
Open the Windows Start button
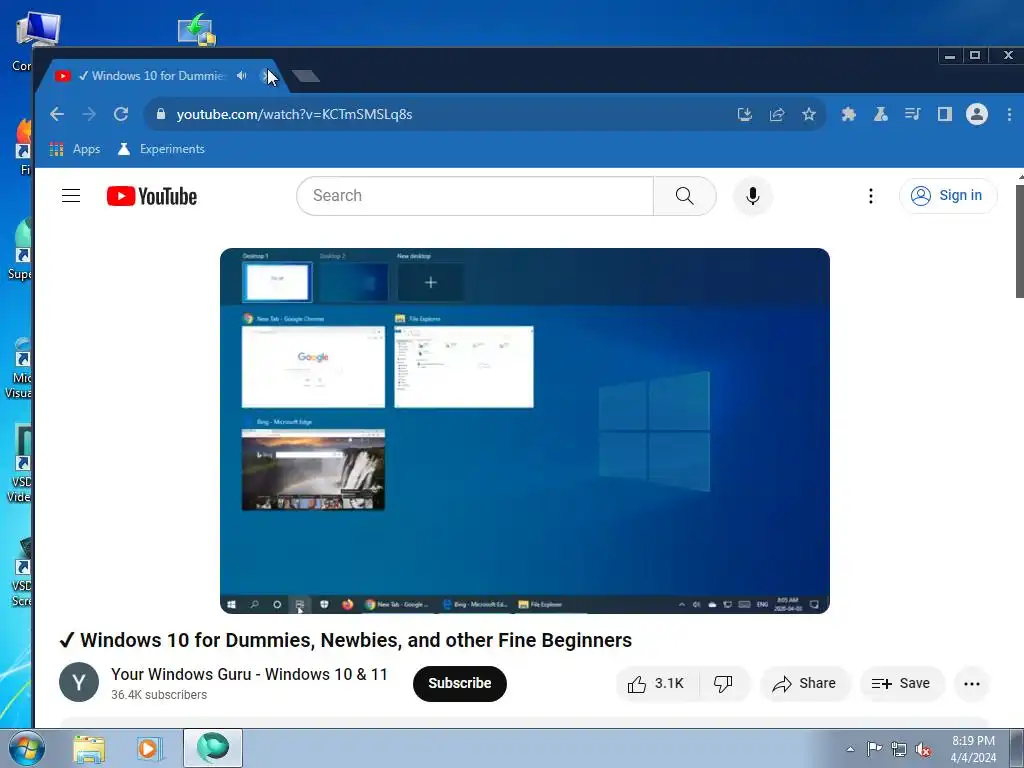tap(26, 748)
